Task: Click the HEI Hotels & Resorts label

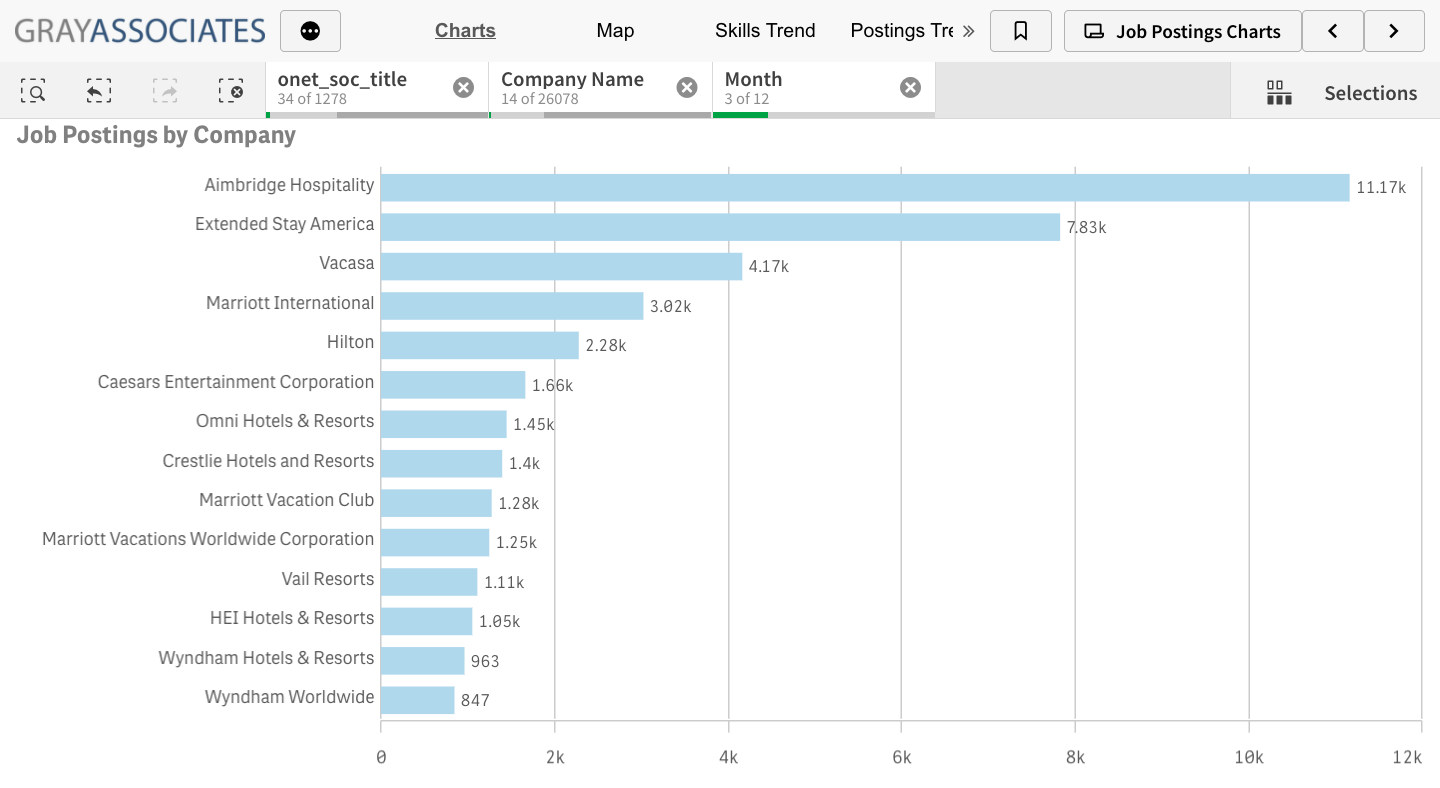Action: pyautogui.click(x=292, y=618)
